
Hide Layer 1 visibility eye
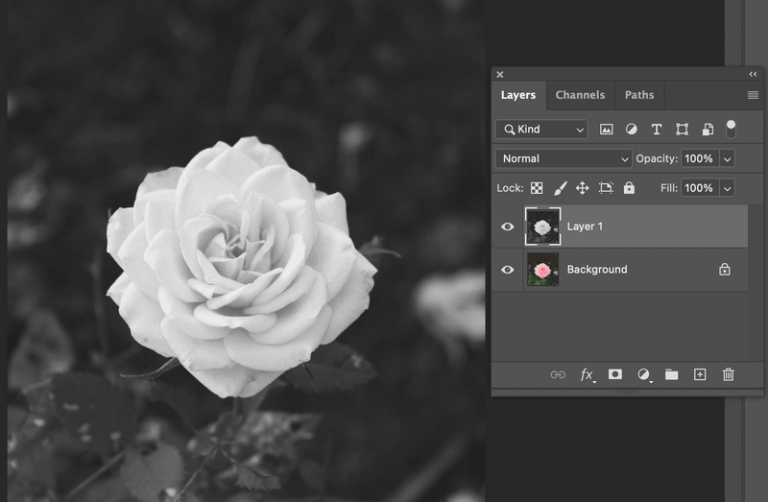click(x=507, y=226)
